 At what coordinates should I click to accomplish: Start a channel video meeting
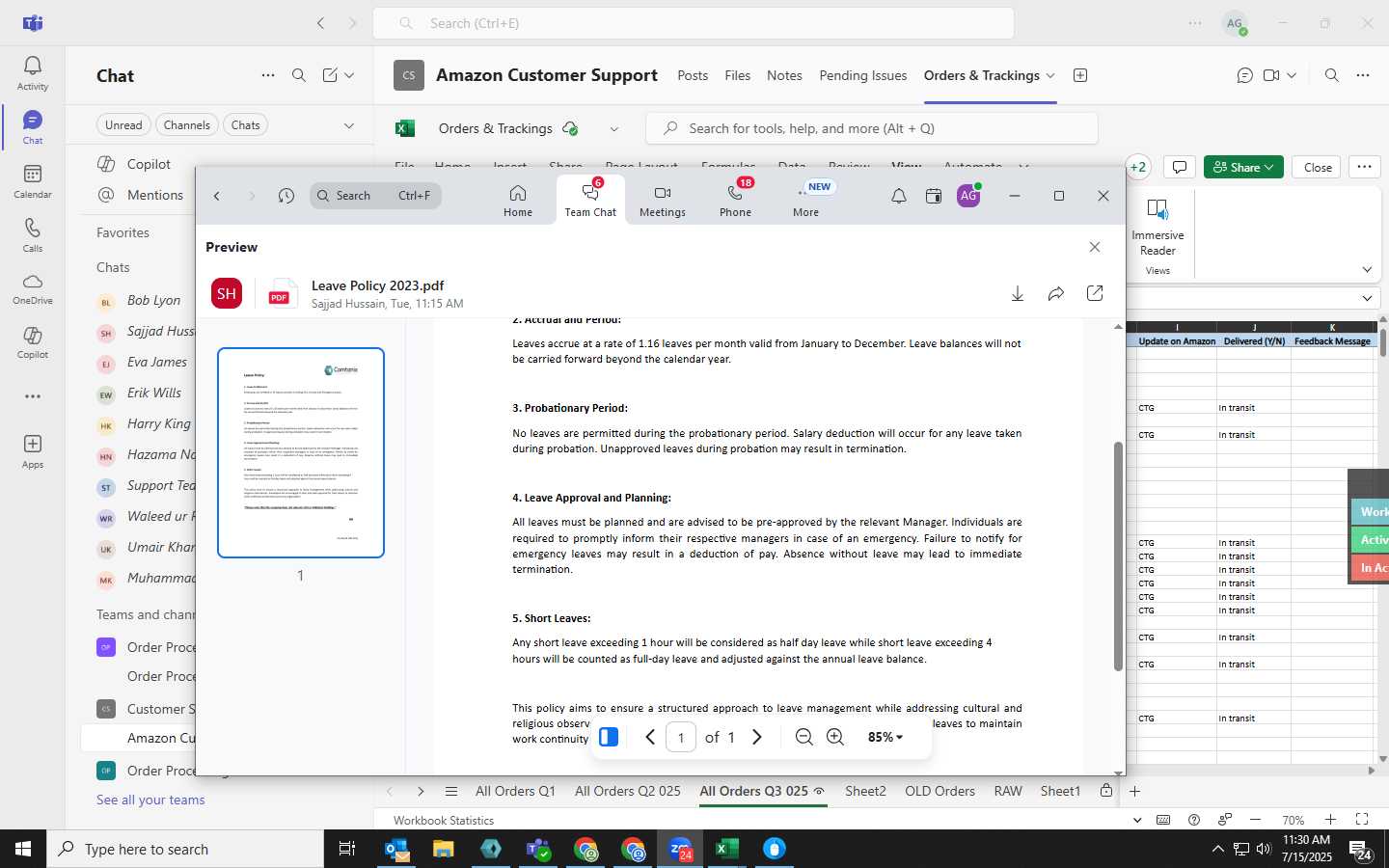pos(1271,75)
